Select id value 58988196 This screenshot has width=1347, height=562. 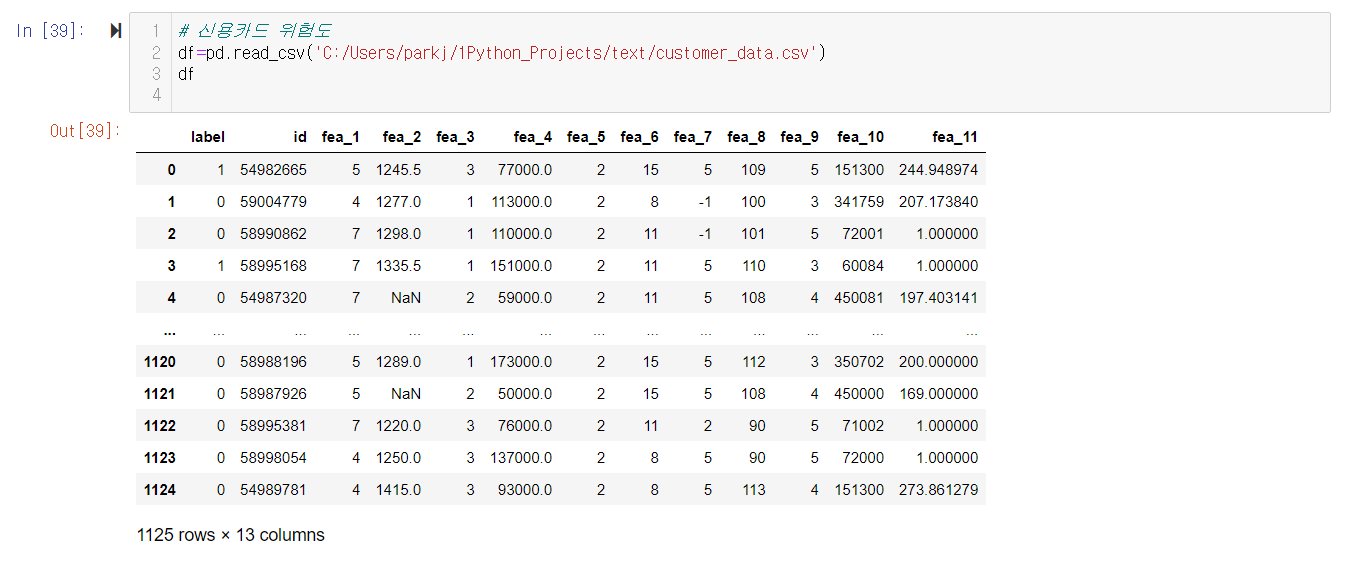(274, 362)
